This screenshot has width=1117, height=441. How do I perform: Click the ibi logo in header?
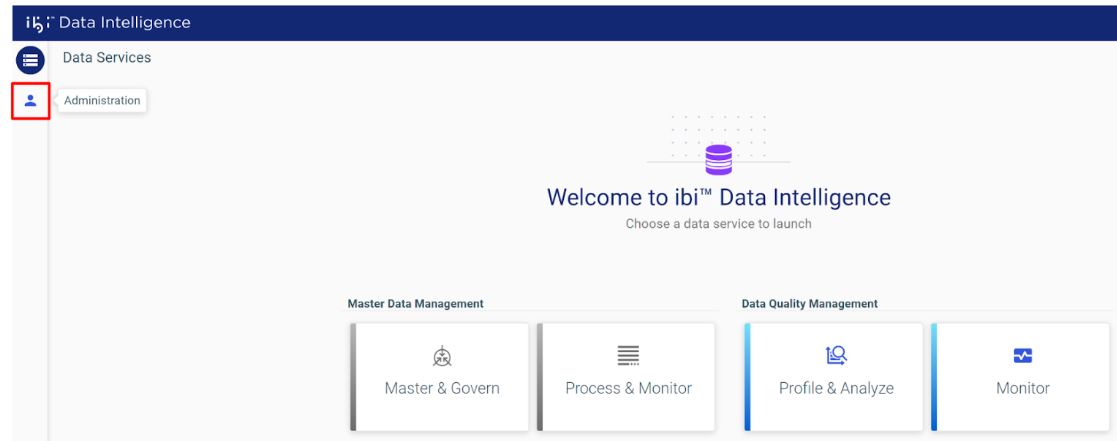coord(40,23)
